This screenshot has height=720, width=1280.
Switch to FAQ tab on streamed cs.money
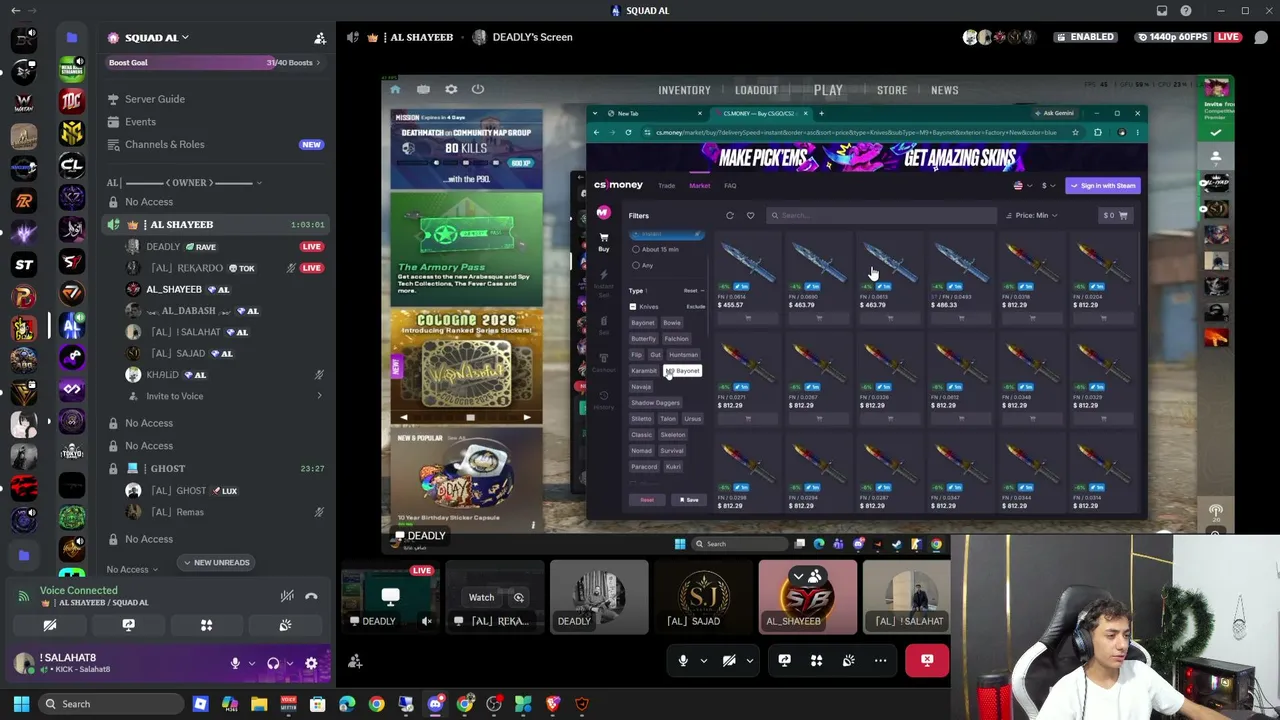click(730, 185)
